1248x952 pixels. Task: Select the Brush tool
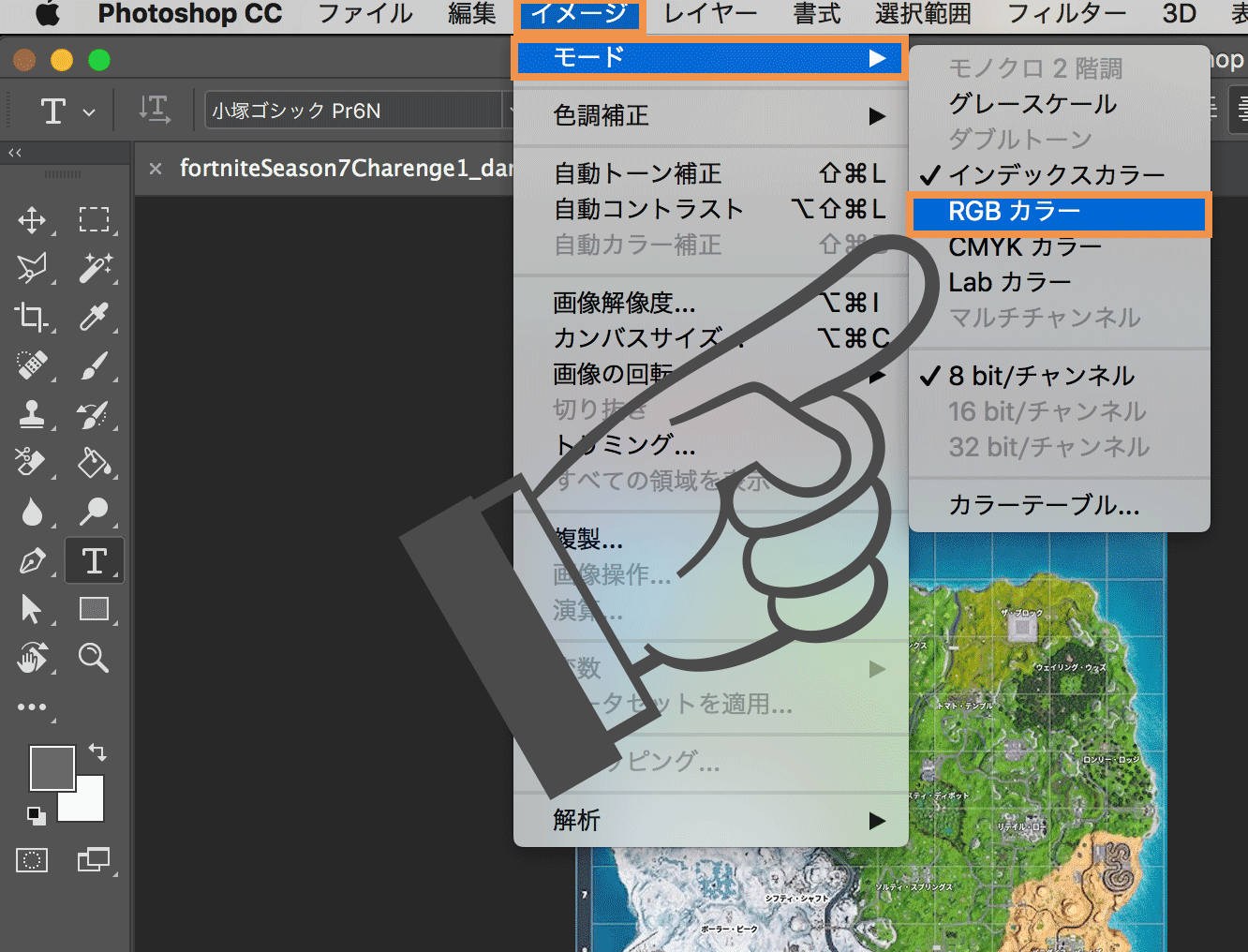tap(94, 365)
